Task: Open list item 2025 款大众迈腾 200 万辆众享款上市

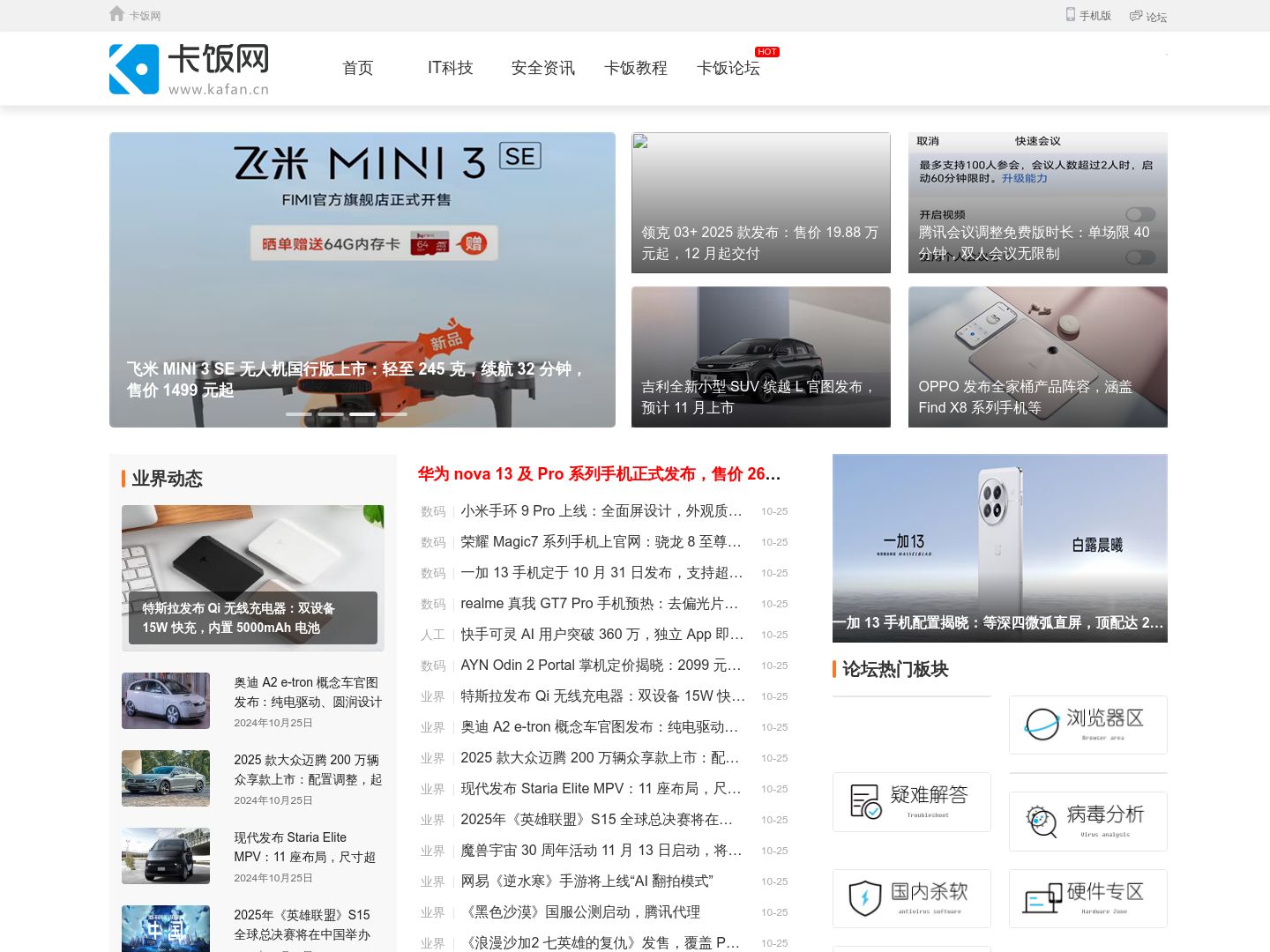Action: click(601, 758)
